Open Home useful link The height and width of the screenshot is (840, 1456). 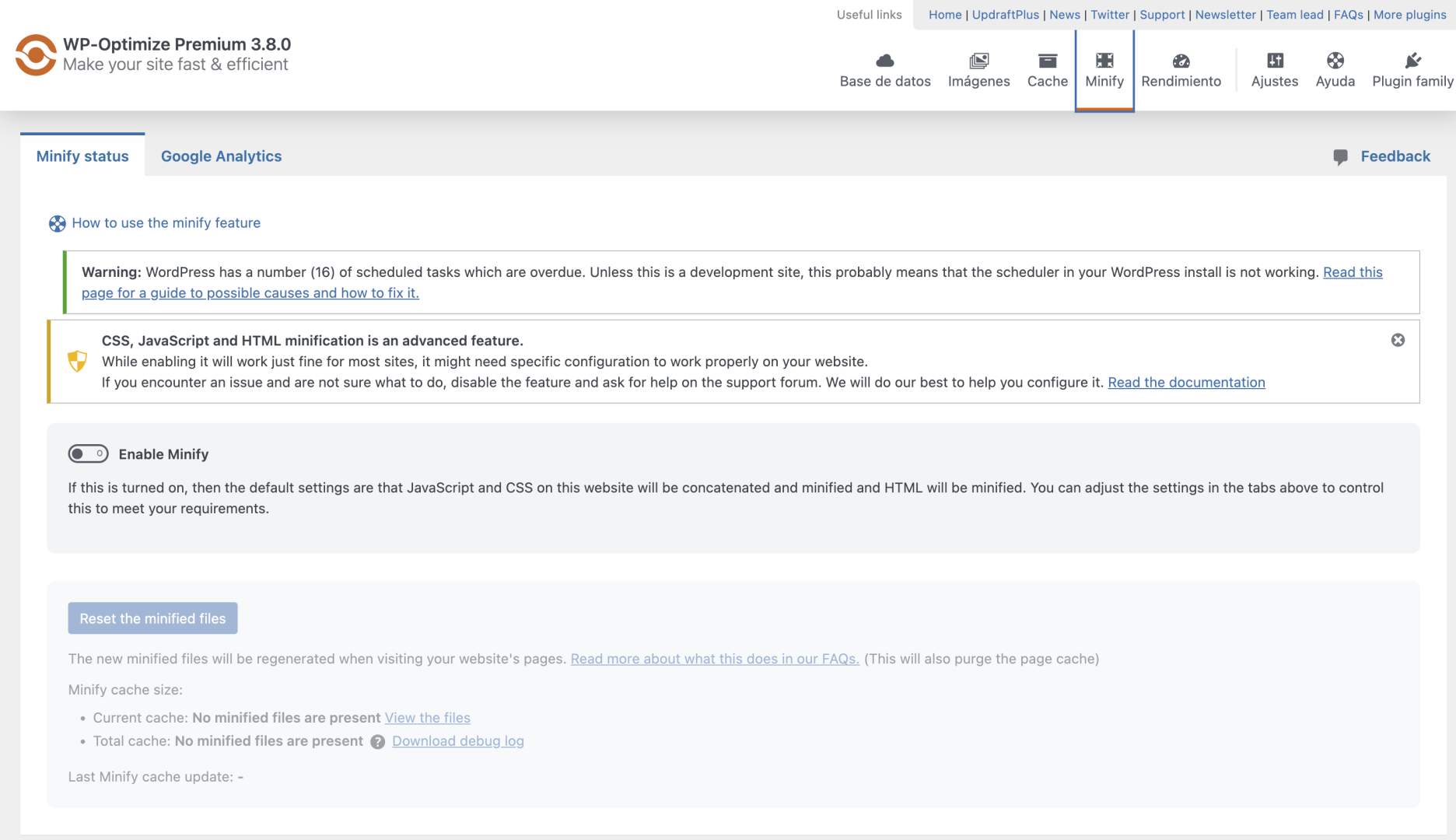point(945,14)
